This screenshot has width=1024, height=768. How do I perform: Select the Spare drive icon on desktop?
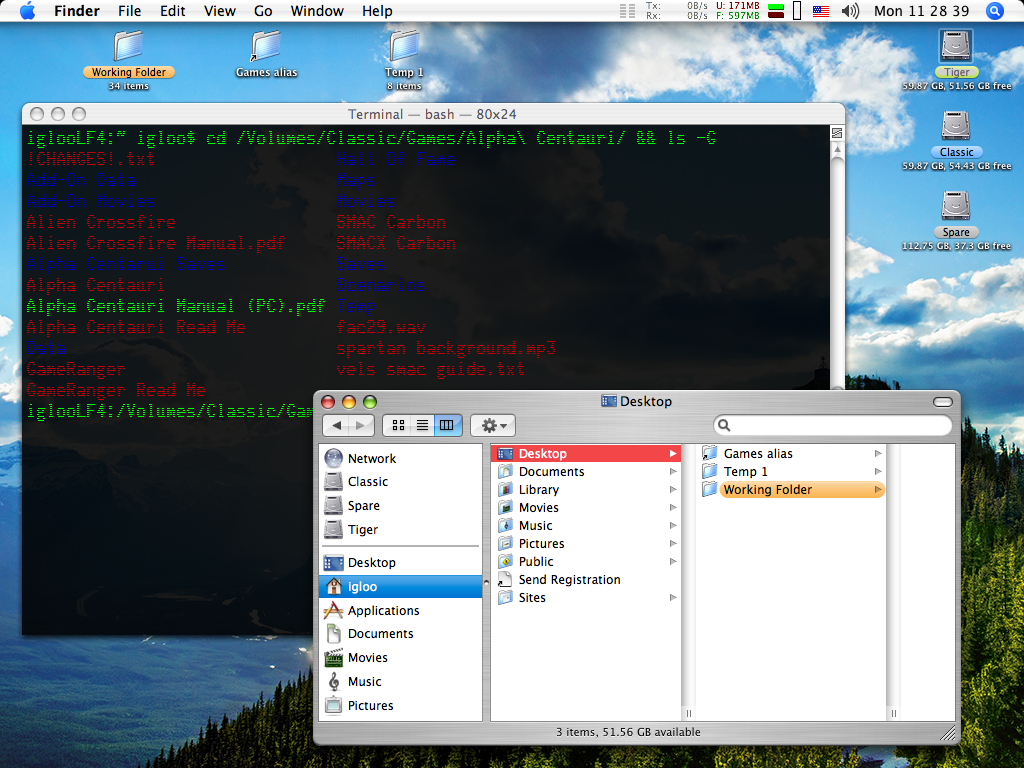tap(956, 206)
